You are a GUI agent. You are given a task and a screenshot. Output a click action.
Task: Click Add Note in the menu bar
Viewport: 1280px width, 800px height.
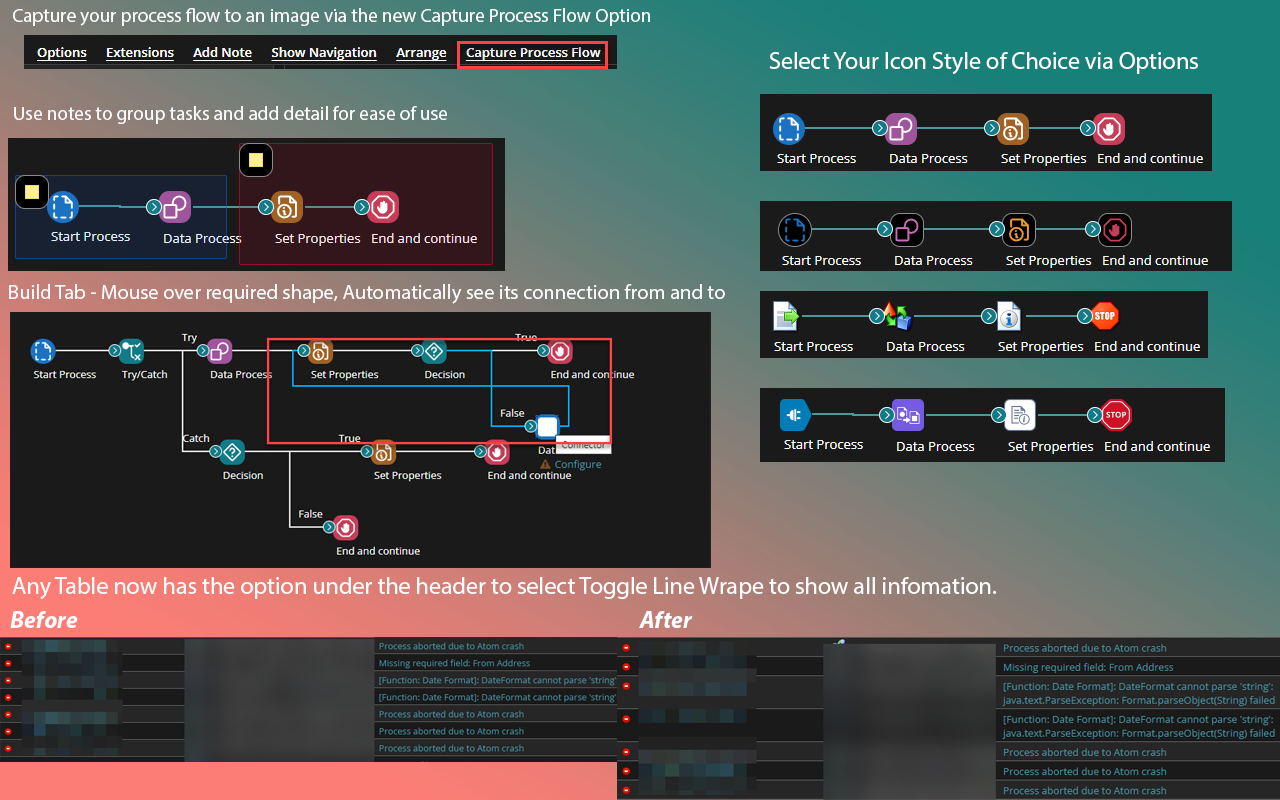(x=222, y=53)
